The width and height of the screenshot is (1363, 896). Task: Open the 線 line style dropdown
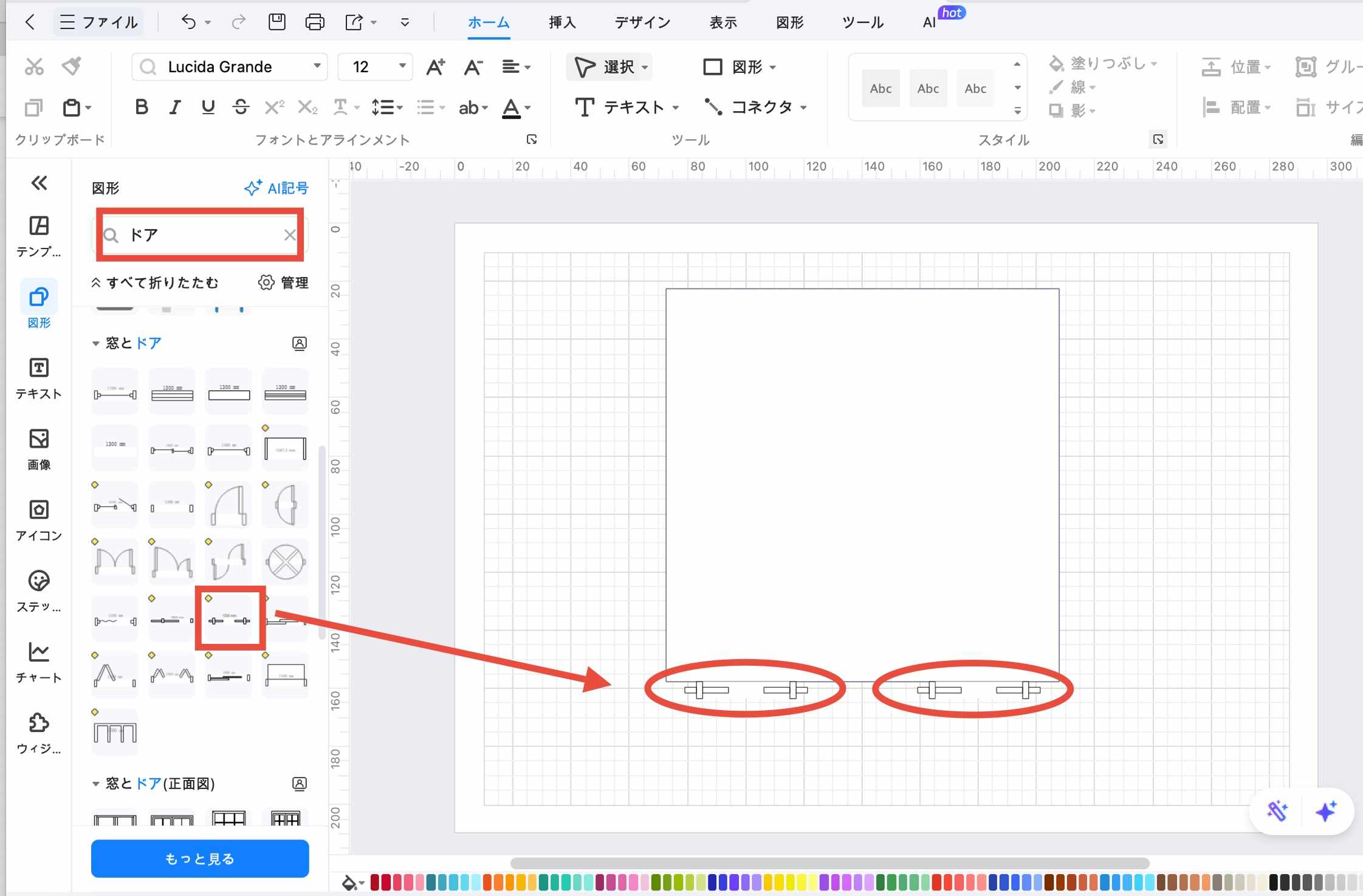point(1073,87)
